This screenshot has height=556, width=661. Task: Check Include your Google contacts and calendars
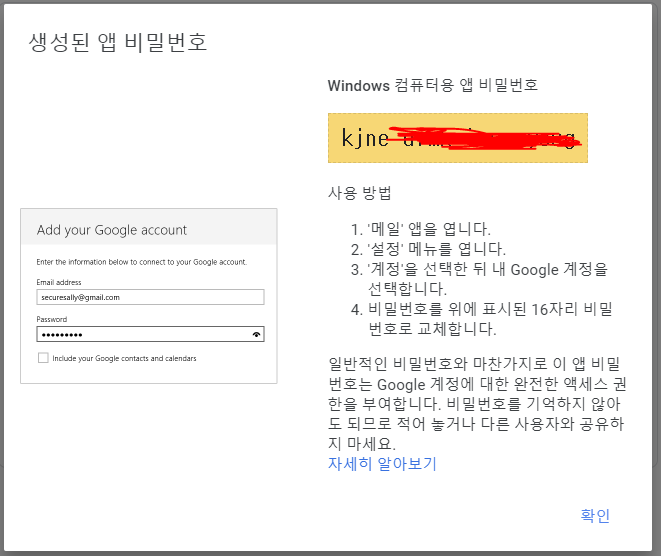(x=43, y=358)
